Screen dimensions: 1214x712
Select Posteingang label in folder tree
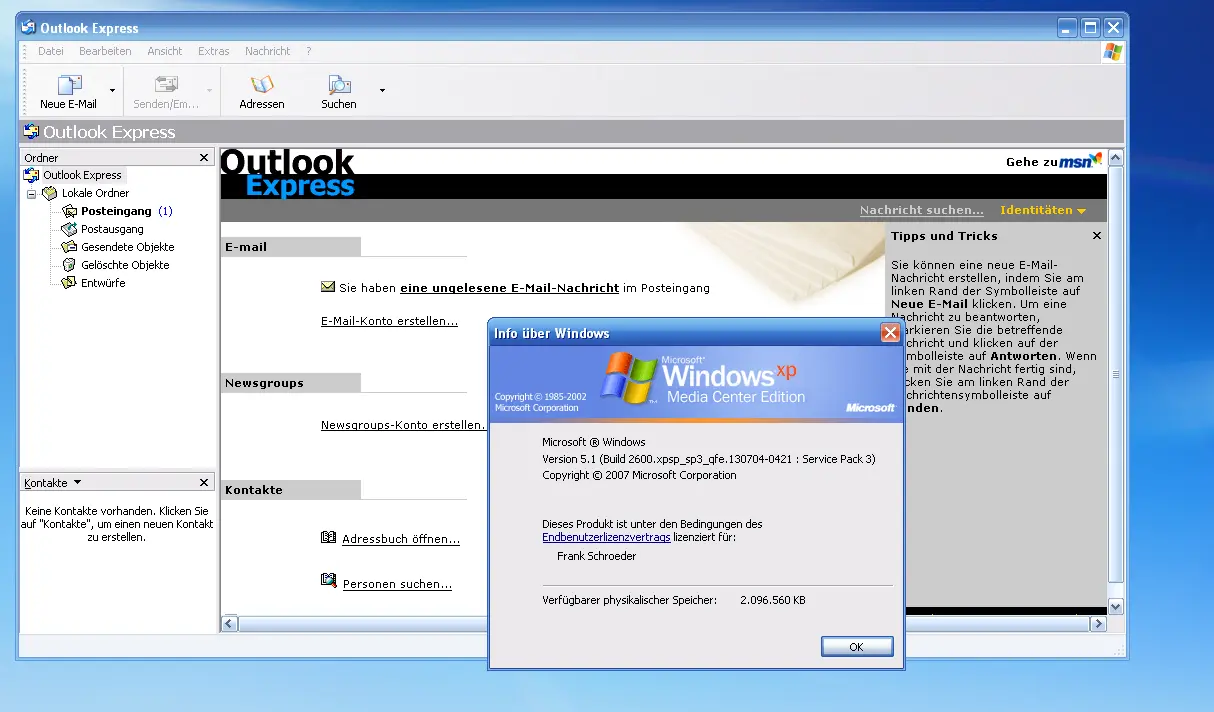(117, 211)
